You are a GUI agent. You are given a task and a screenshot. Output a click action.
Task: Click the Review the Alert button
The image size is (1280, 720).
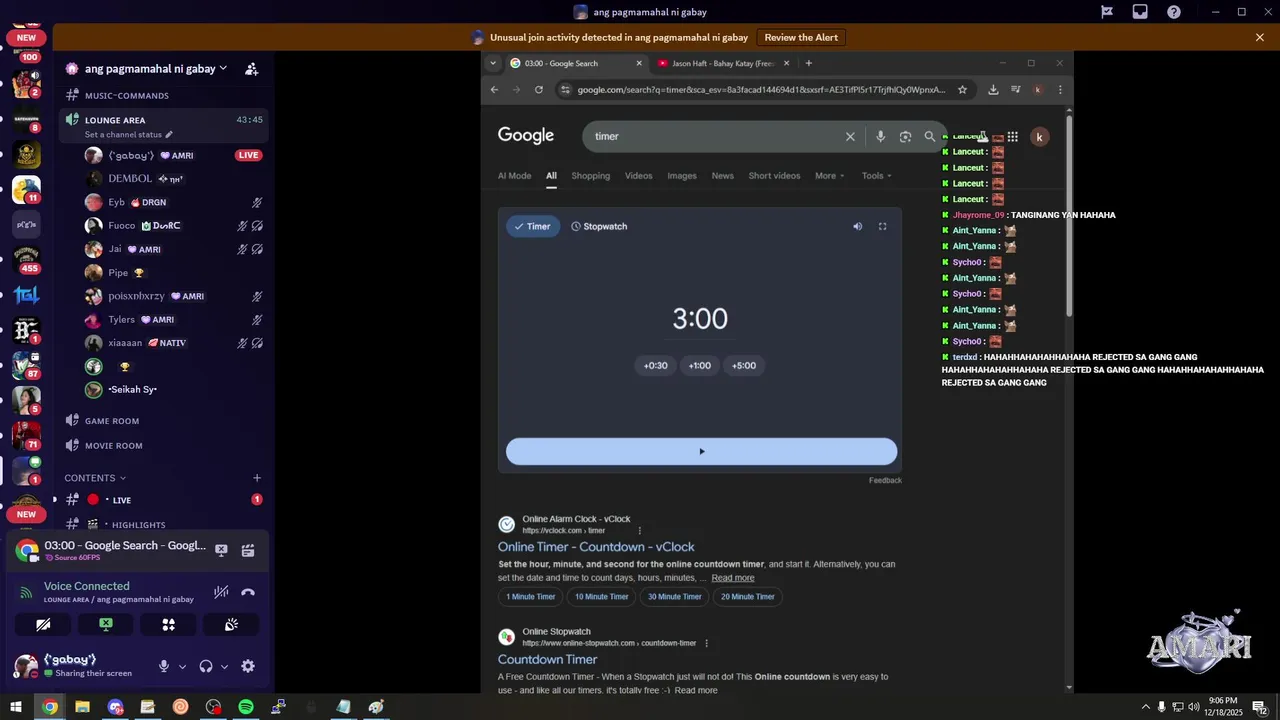[x=801, y=37]
